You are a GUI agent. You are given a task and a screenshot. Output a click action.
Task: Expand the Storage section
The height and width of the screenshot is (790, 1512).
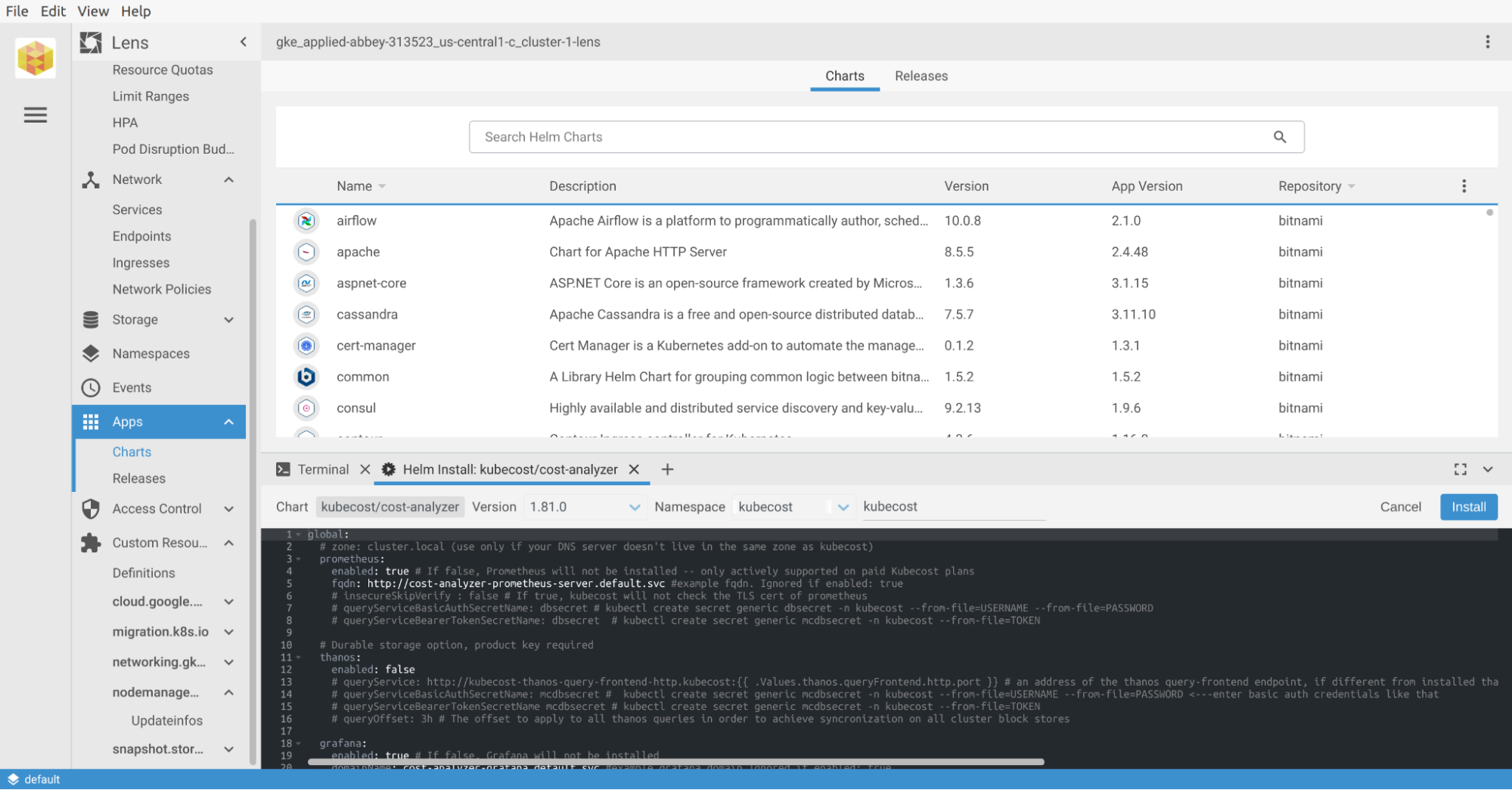(228, 319)
